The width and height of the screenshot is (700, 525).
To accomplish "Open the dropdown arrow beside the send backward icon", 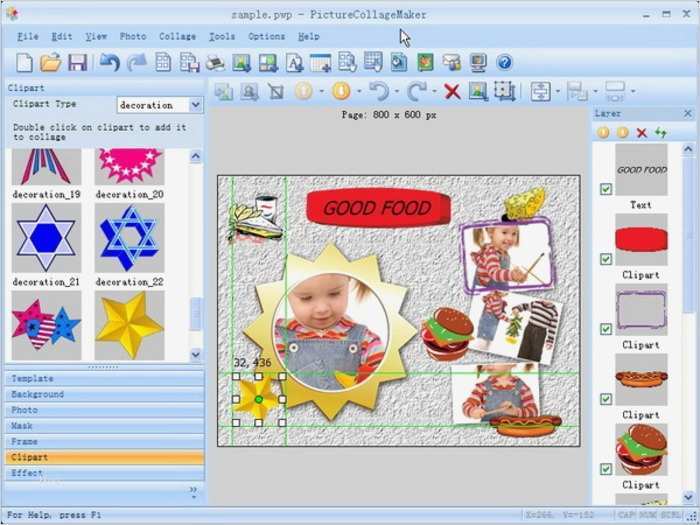I will click(x=359, y=92).
